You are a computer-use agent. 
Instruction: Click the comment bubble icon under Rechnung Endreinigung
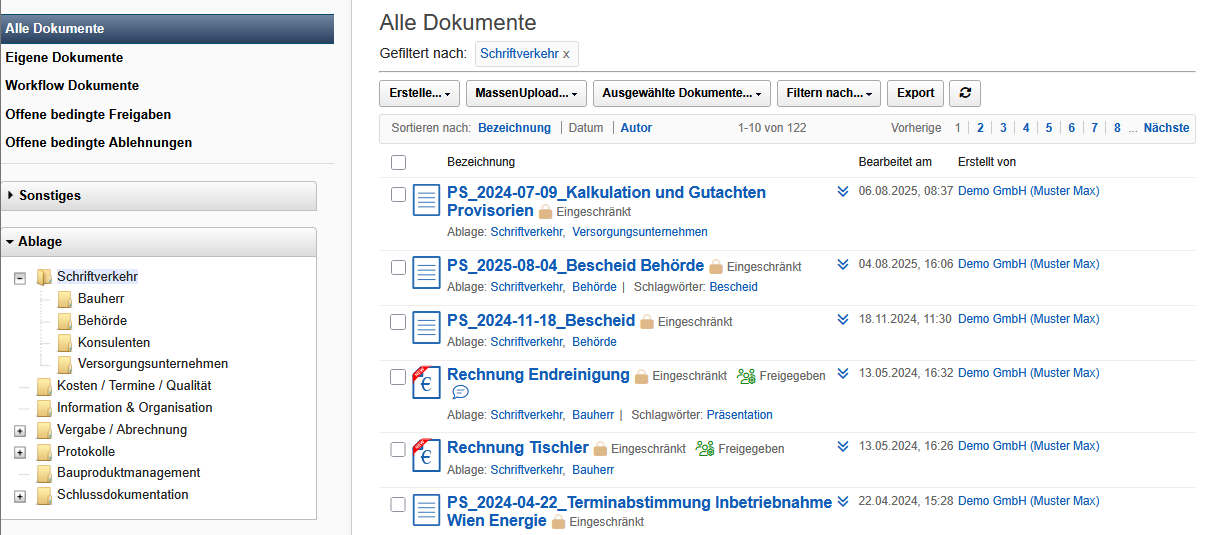[460, 392]
